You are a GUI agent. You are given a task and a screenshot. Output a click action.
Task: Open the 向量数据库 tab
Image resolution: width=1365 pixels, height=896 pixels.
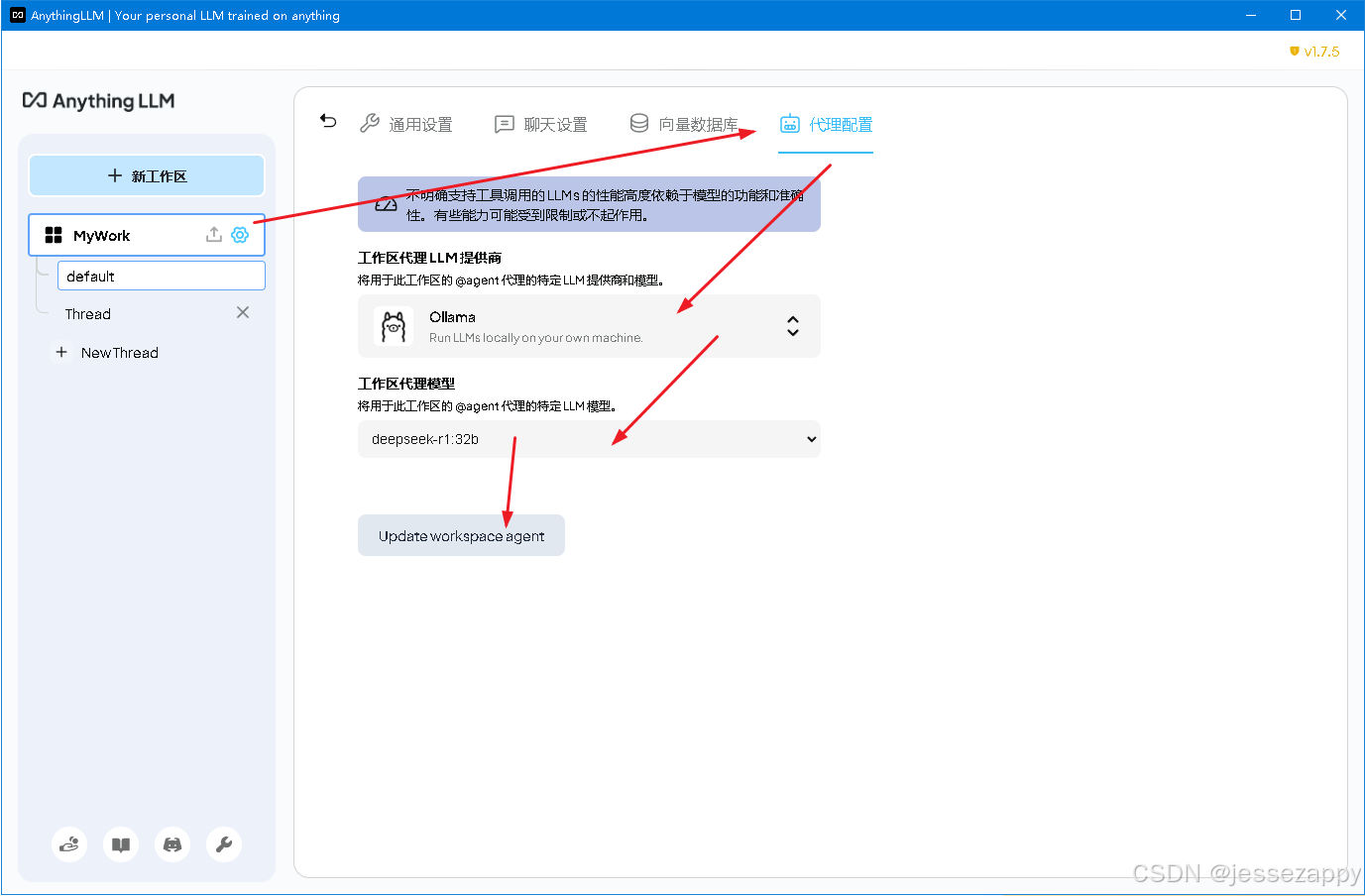click(x=684, y=124)
